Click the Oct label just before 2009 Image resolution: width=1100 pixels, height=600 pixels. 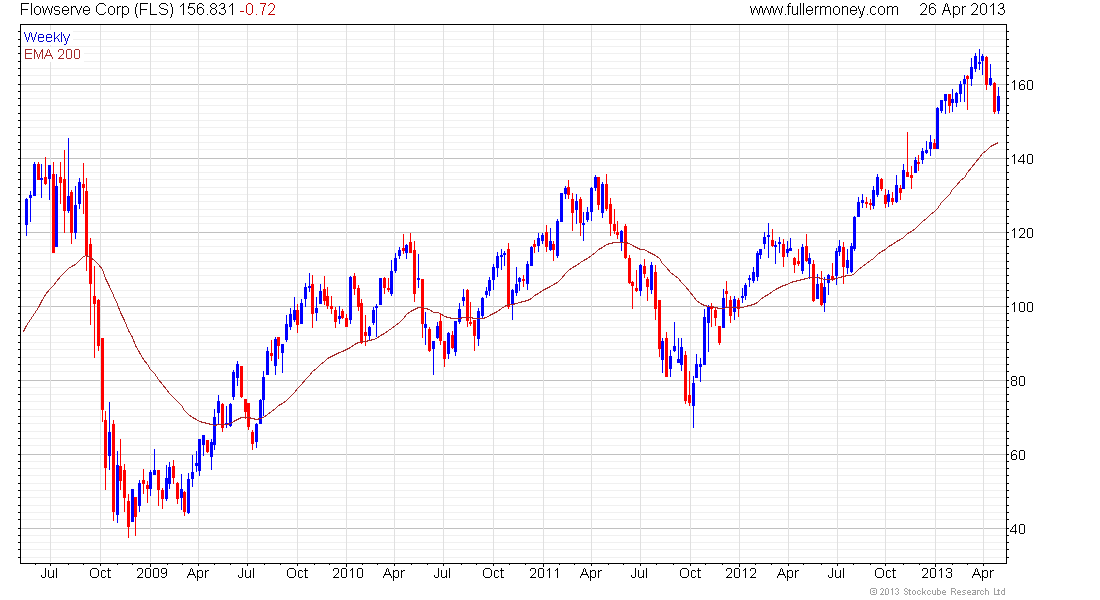tap(100, 573)
